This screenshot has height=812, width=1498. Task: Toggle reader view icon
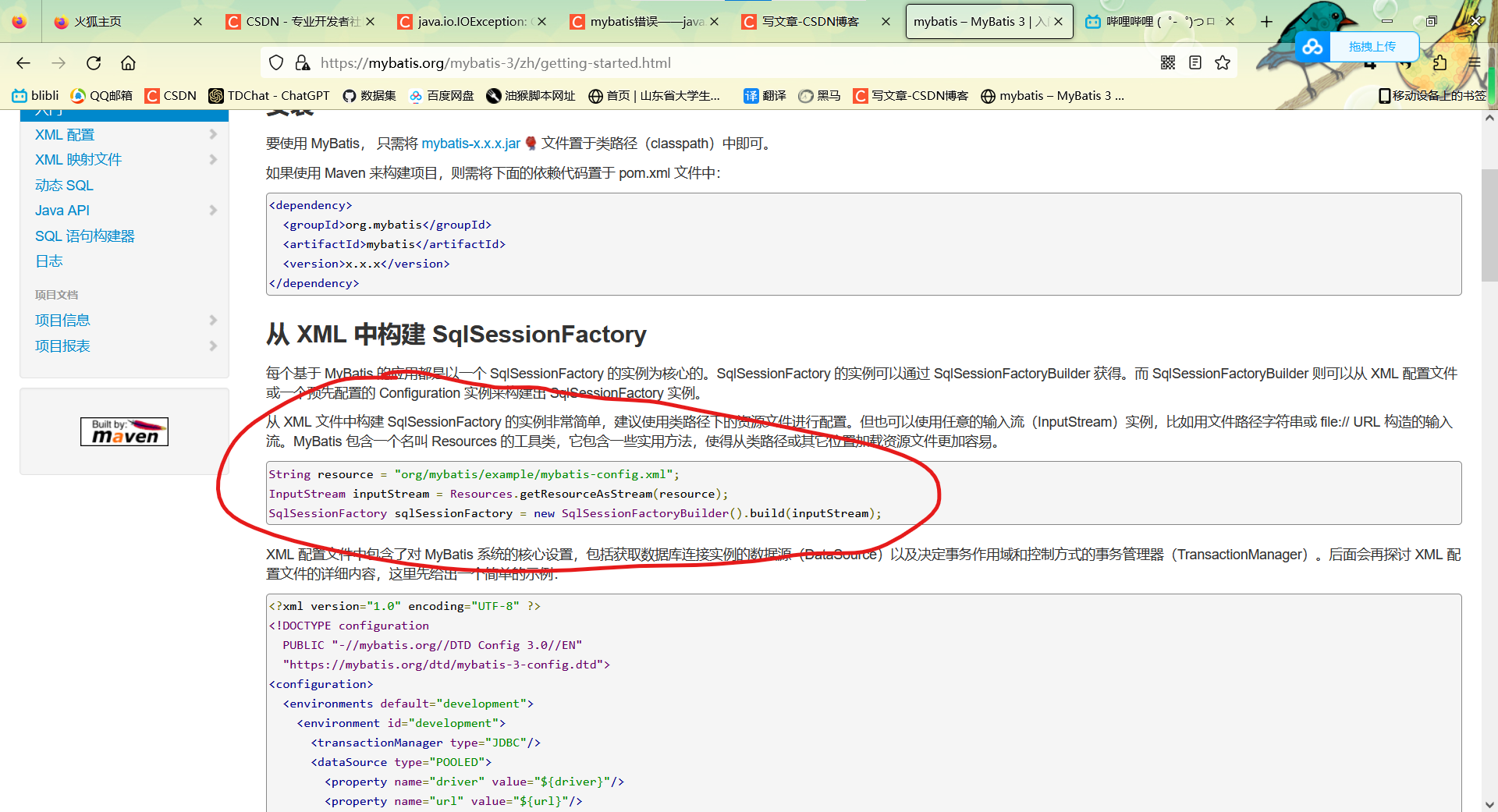click(x=1195, y=63)
